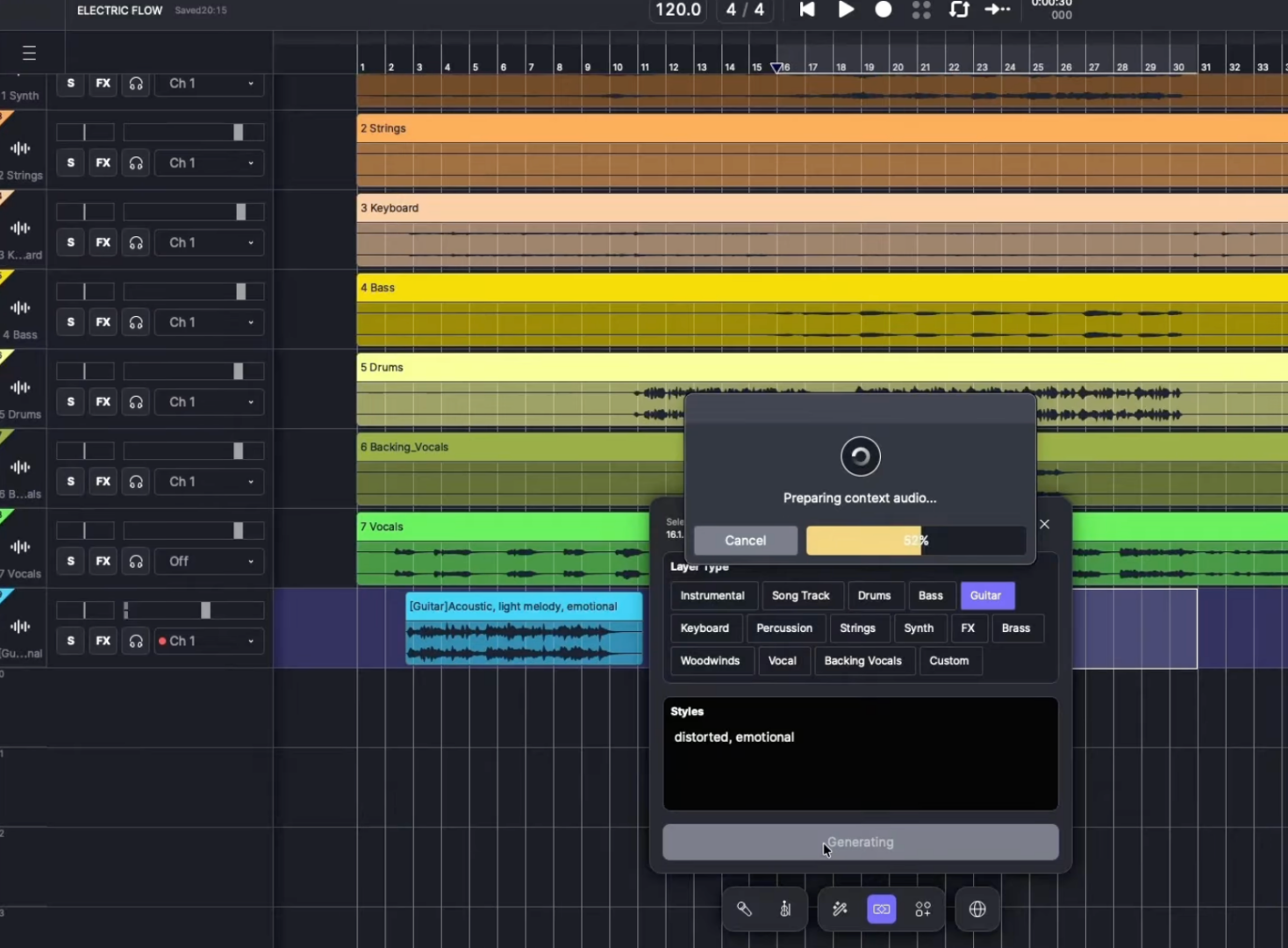Screen dimensions: 1288x948
Task: Solo the Drums track
Action: click(71, 402)
